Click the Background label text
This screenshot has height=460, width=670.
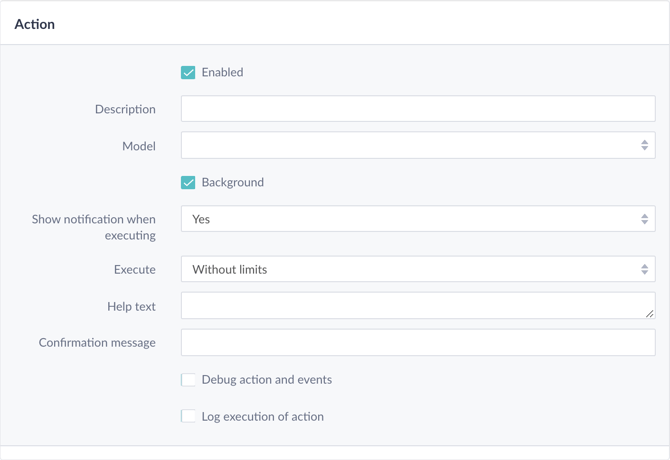click(x=233, y=182)
